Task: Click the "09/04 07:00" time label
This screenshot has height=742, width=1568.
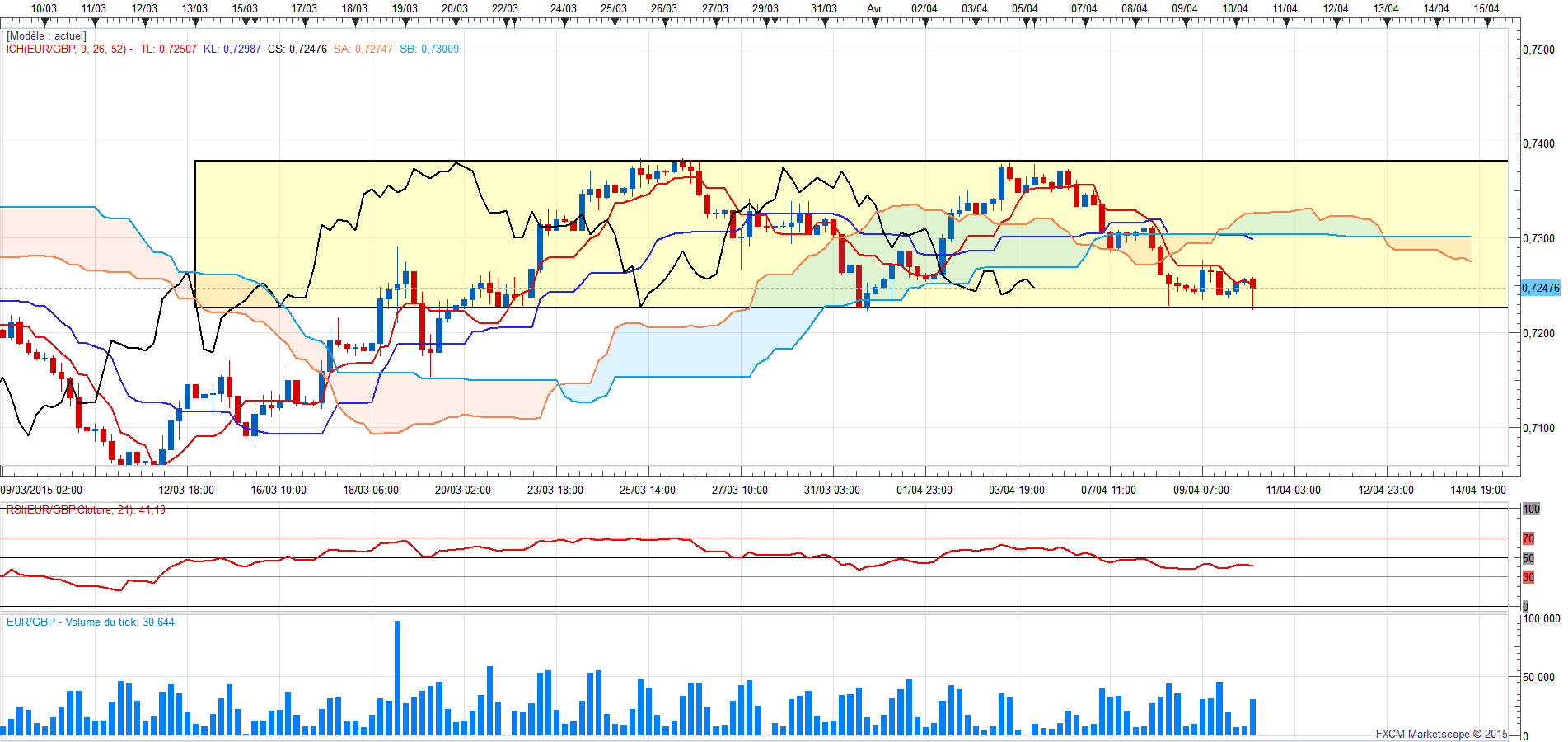Action: pos(1201,490)
